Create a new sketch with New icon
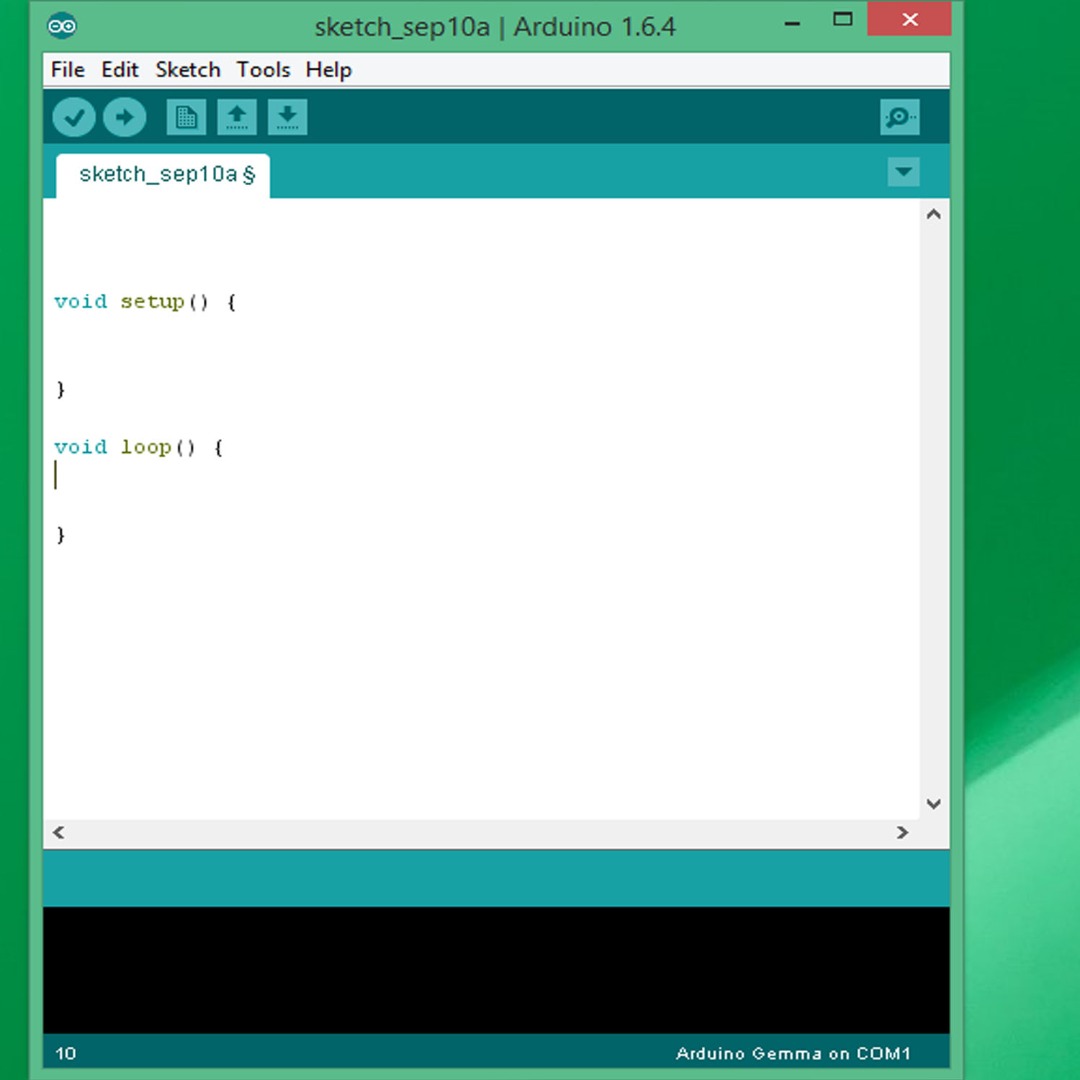Screen dimensions: 1080x1080 click(186, 117)
